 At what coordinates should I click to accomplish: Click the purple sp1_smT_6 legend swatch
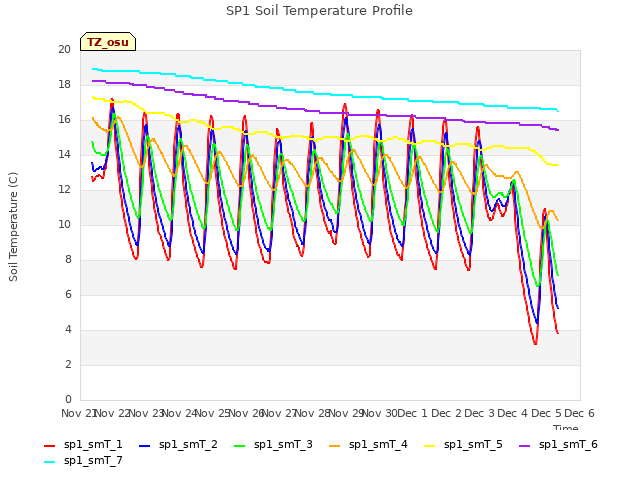pos(524,446)
